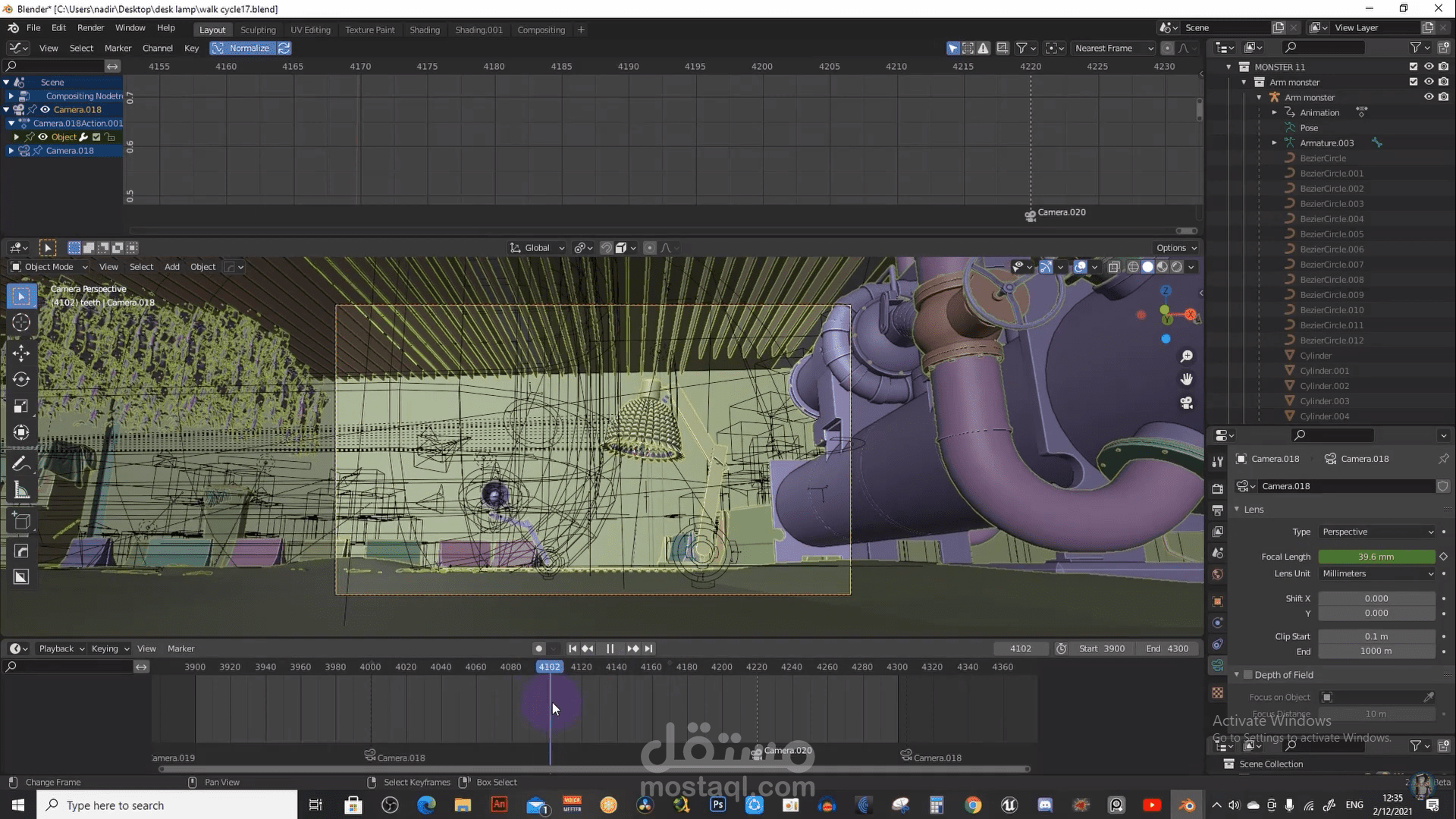Select the Move tool in viewport toolbar
Screen dimensions: 1456x819
pyautogui.click(x=21, y=353)
